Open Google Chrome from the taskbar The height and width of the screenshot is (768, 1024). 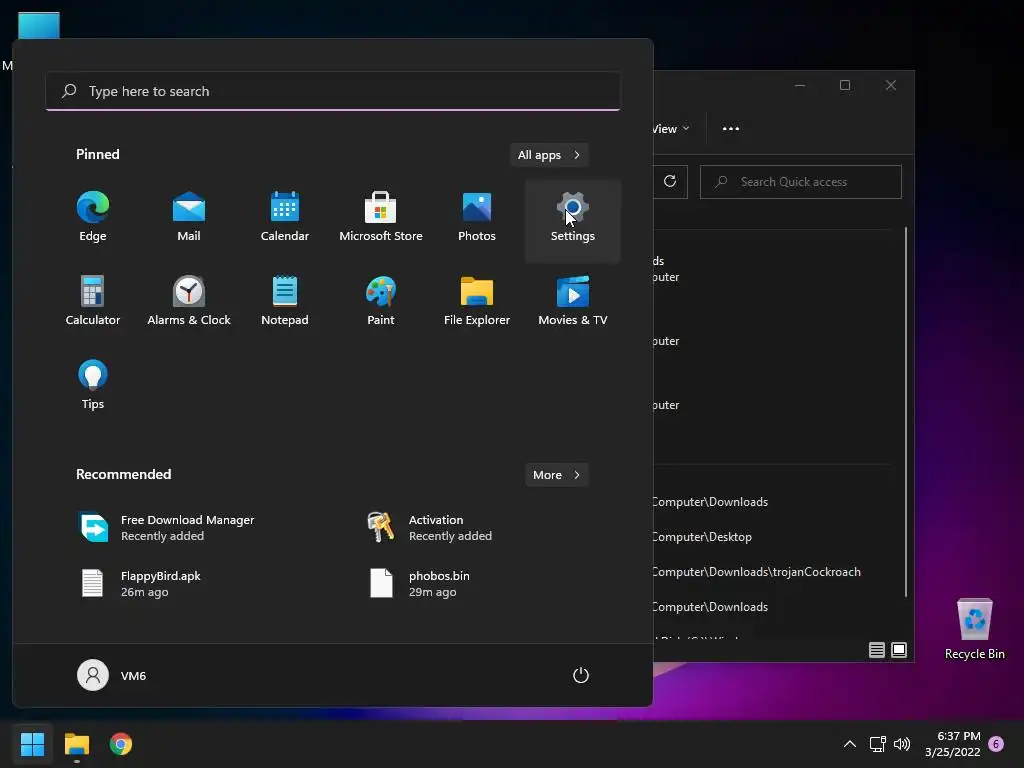coord(121,744)
